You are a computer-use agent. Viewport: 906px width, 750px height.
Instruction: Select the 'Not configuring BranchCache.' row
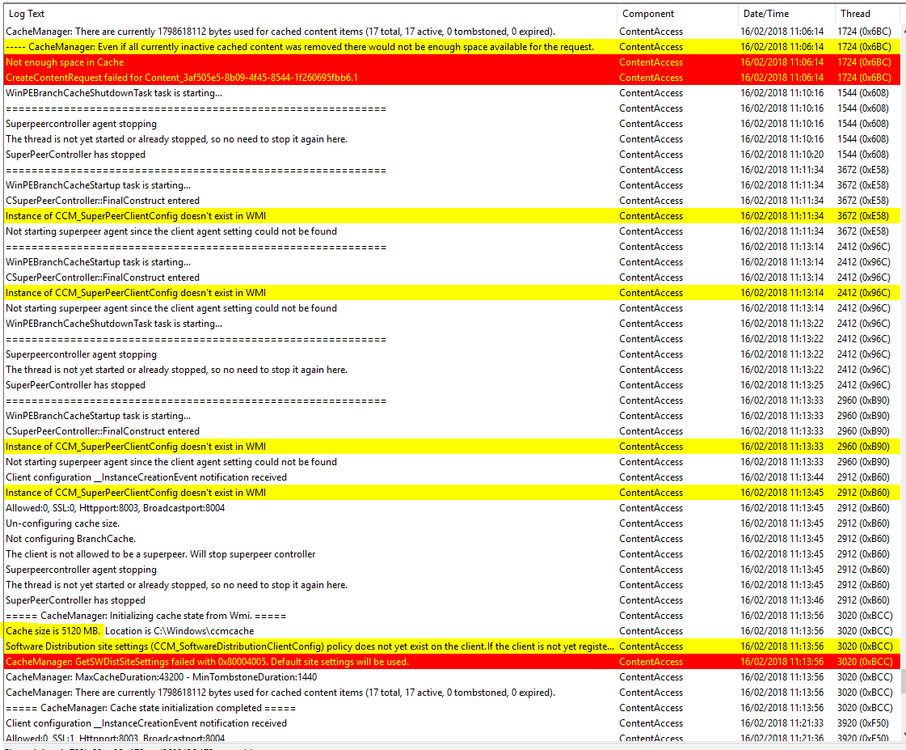pyautogui.click(x=452, y=539)
